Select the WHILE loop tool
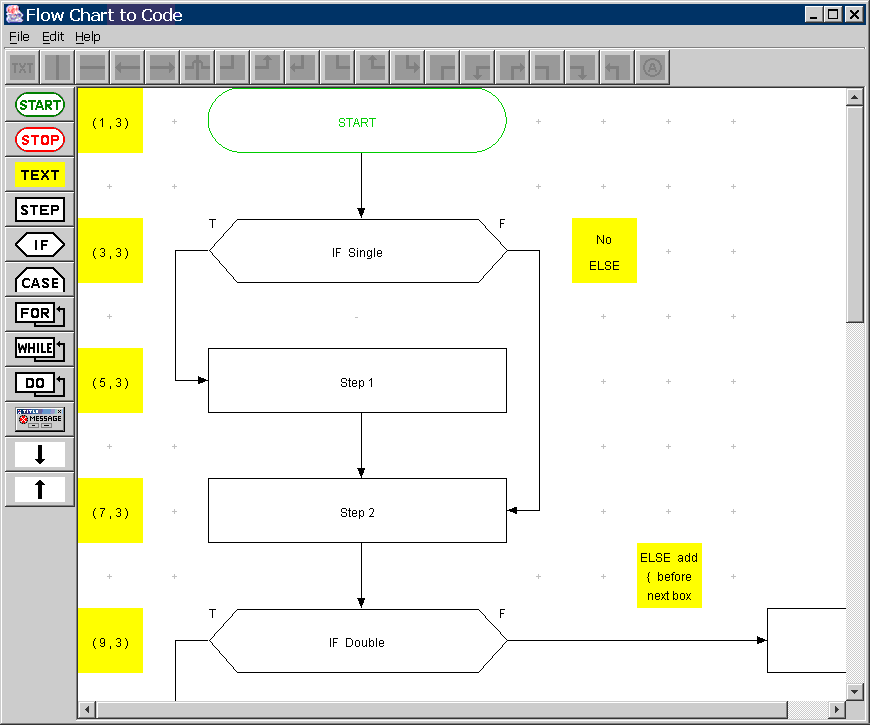870x725 pixels. click(40, 349)
